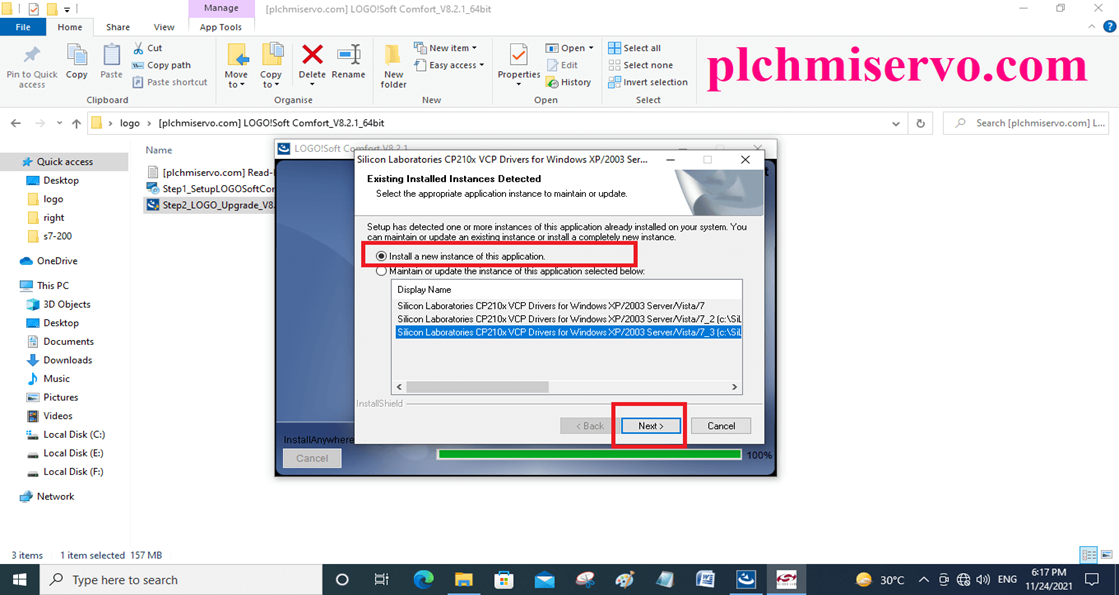This screenshot has width=1119, height=595.
Task: Click the refresh button beside the address bar
Action: coord(921,123)
